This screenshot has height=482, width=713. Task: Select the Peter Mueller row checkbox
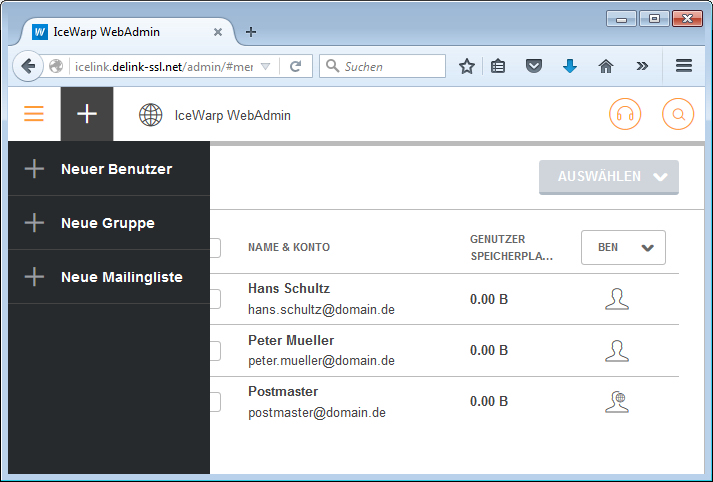(x=214, y=350)
